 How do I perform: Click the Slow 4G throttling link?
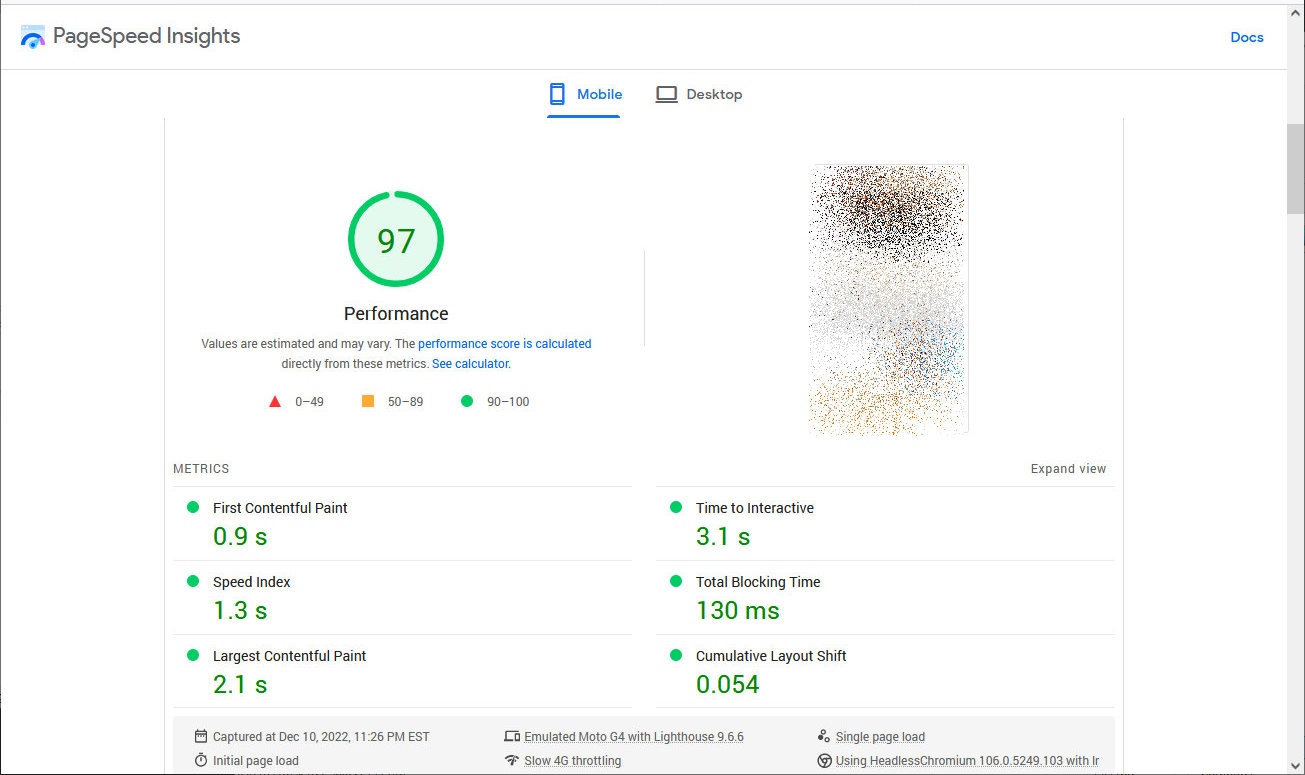(573, 760)
